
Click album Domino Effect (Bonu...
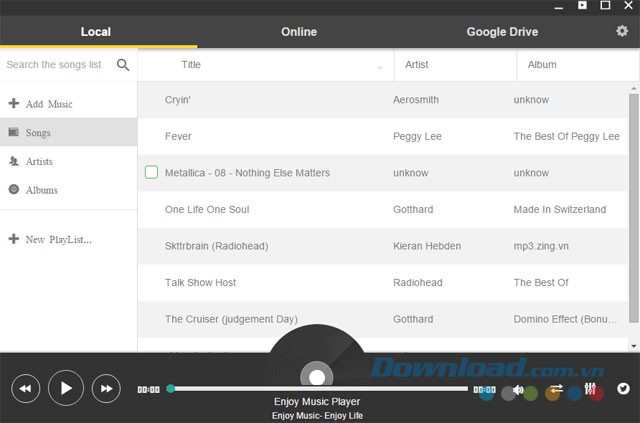pyautogui.click(x=565, y=319)
